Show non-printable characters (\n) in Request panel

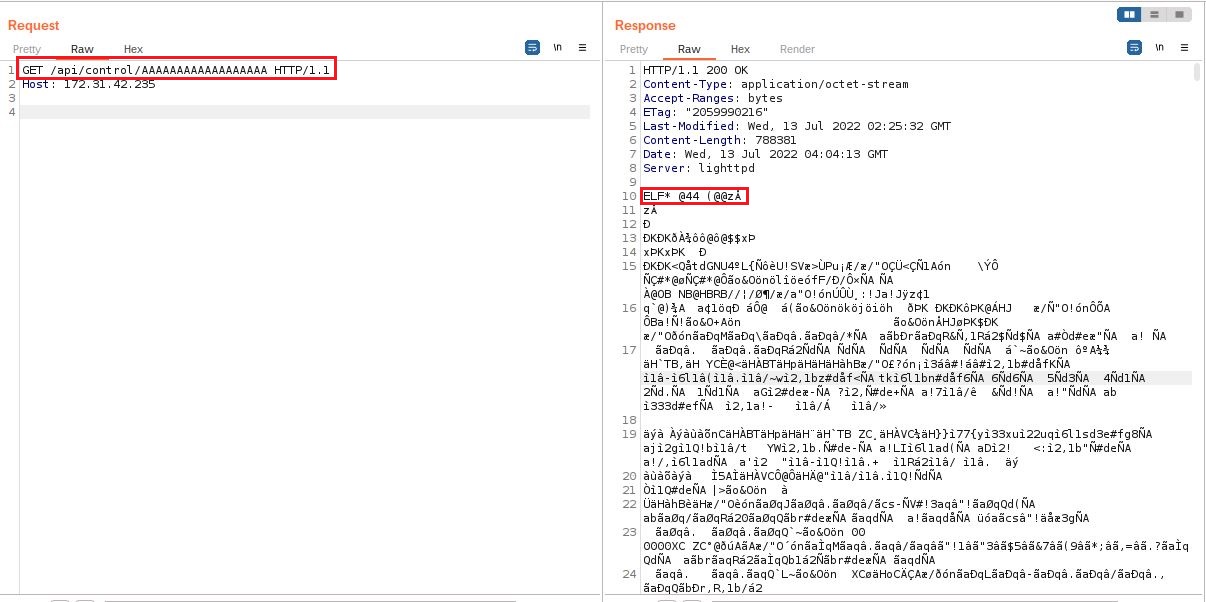557,48
